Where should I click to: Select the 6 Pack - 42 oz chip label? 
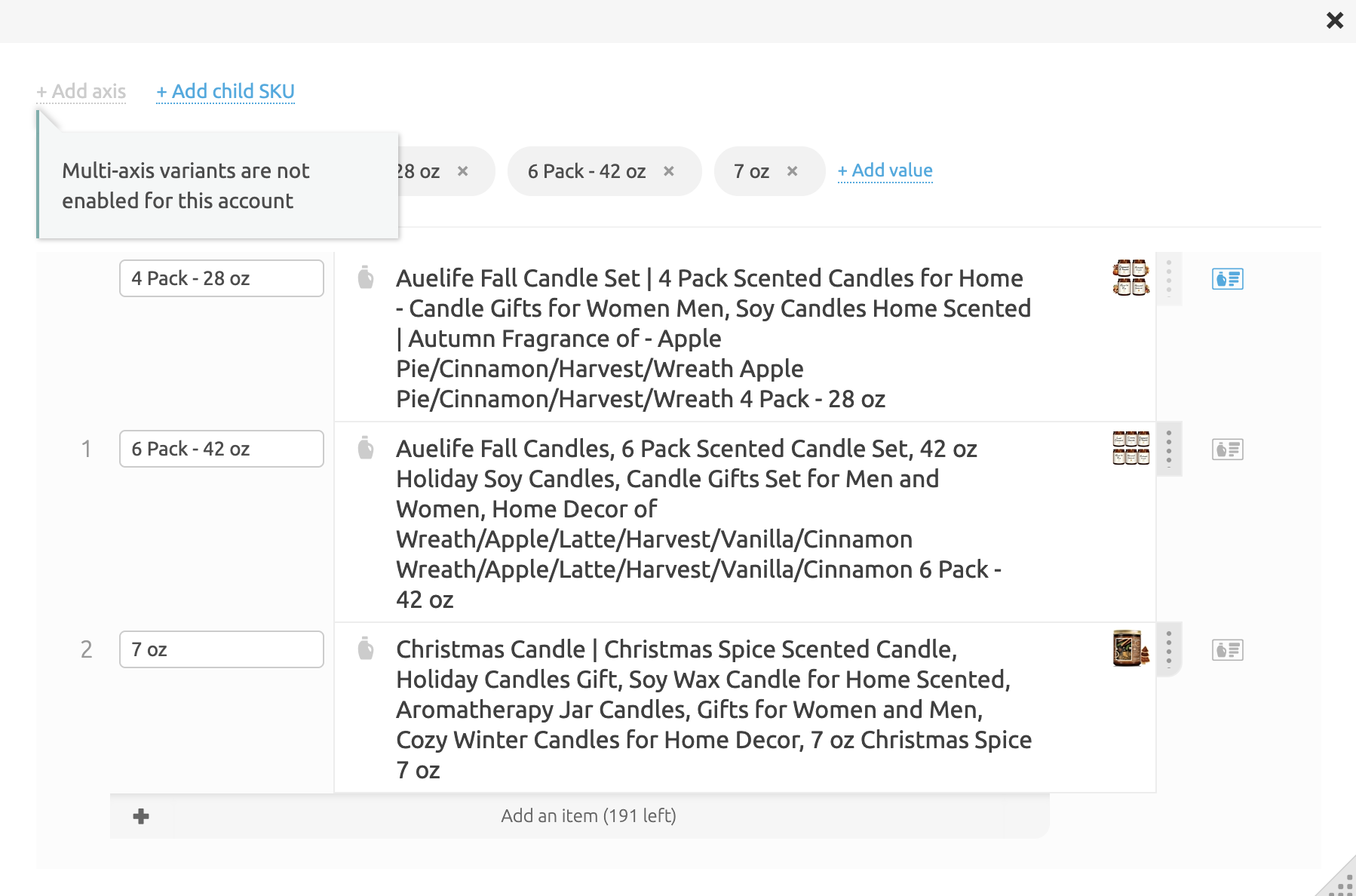(x=587, y=171)
